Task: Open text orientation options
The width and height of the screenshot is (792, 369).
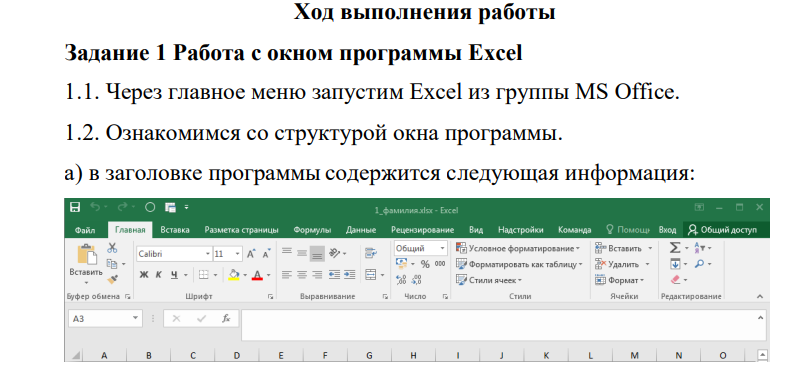Action: coord(334,253)
